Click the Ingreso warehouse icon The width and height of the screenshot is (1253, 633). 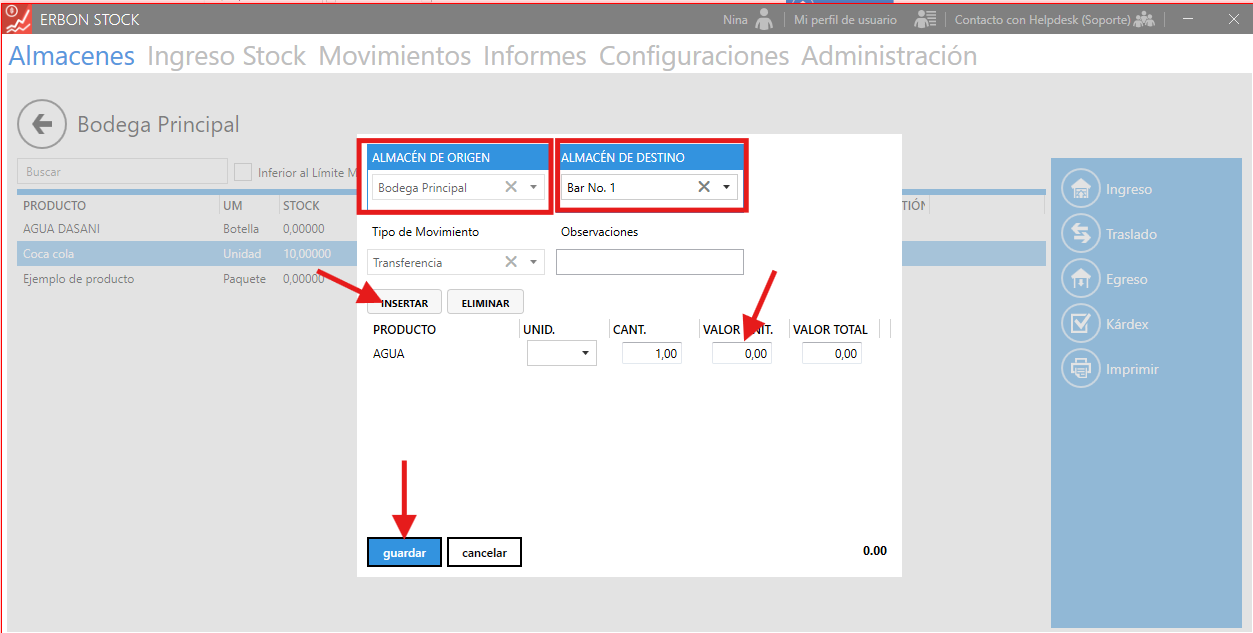coord(1080,189)
